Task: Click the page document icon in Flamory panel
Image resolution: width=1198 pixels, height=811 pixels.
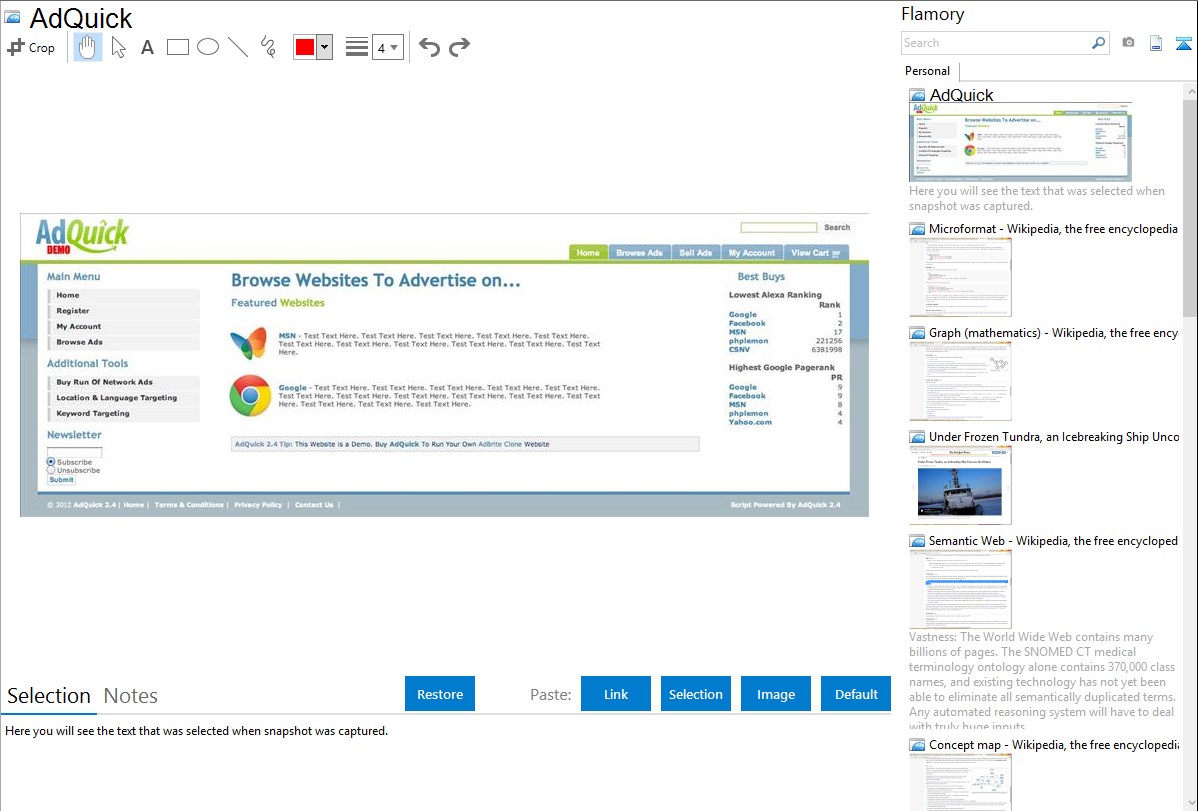Action: [1156, 43]
